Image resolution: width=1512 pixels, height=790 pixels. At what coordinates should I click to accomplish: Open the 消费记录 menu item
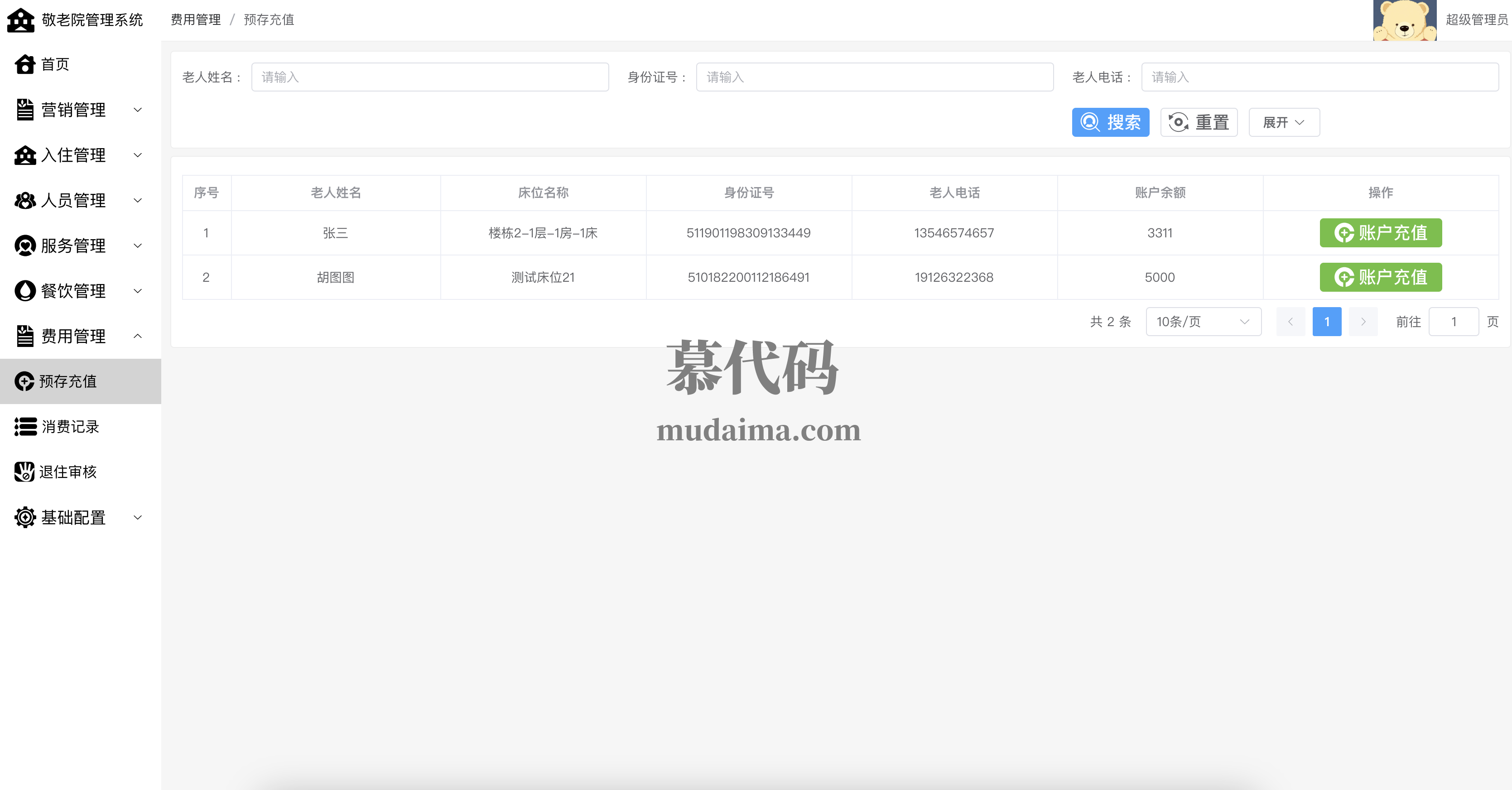pos(69,427)
